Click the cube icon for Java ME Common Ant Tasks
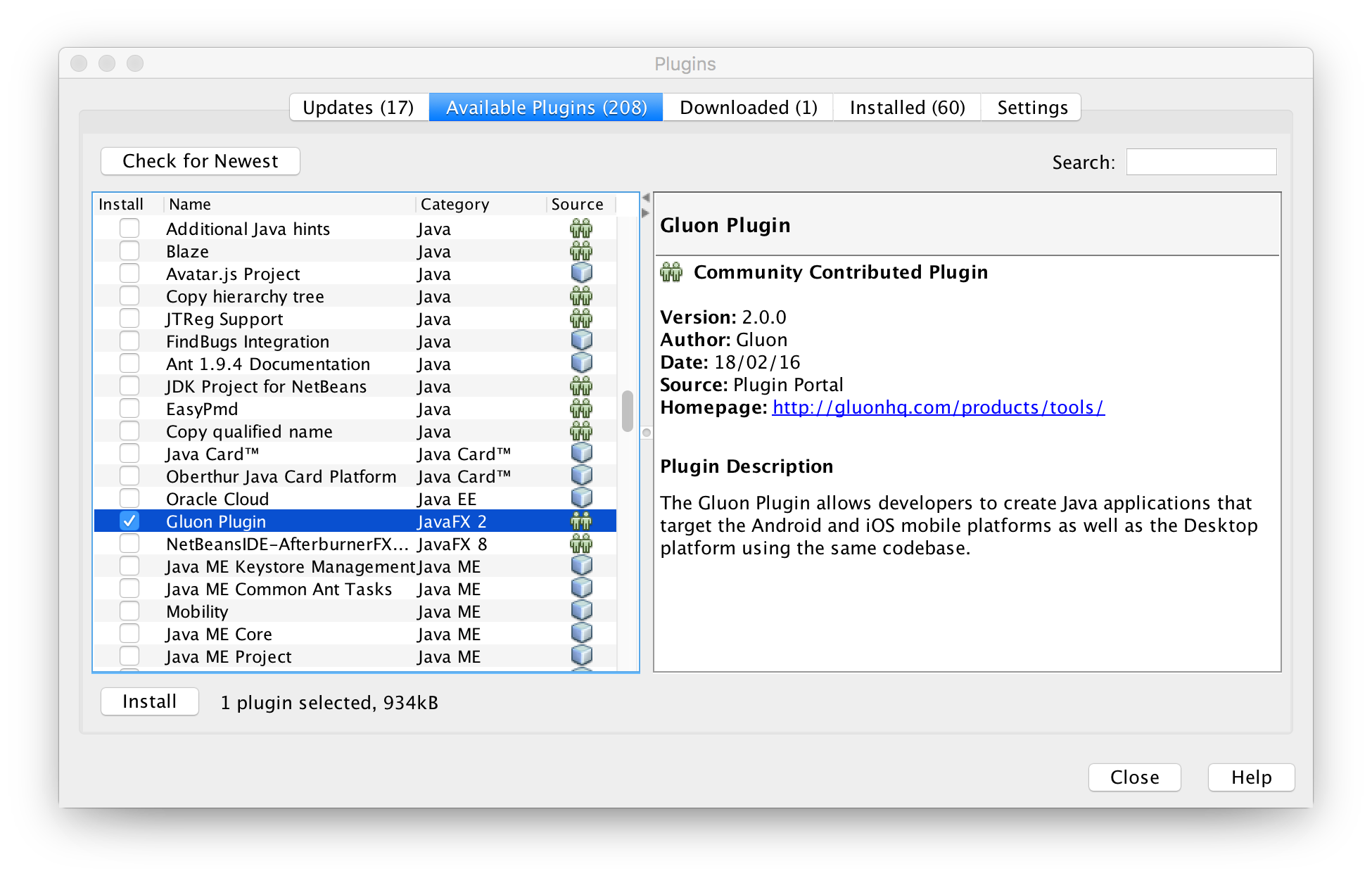The width and height of the screenshot is (1372, 878). click(x=581, y=589)
